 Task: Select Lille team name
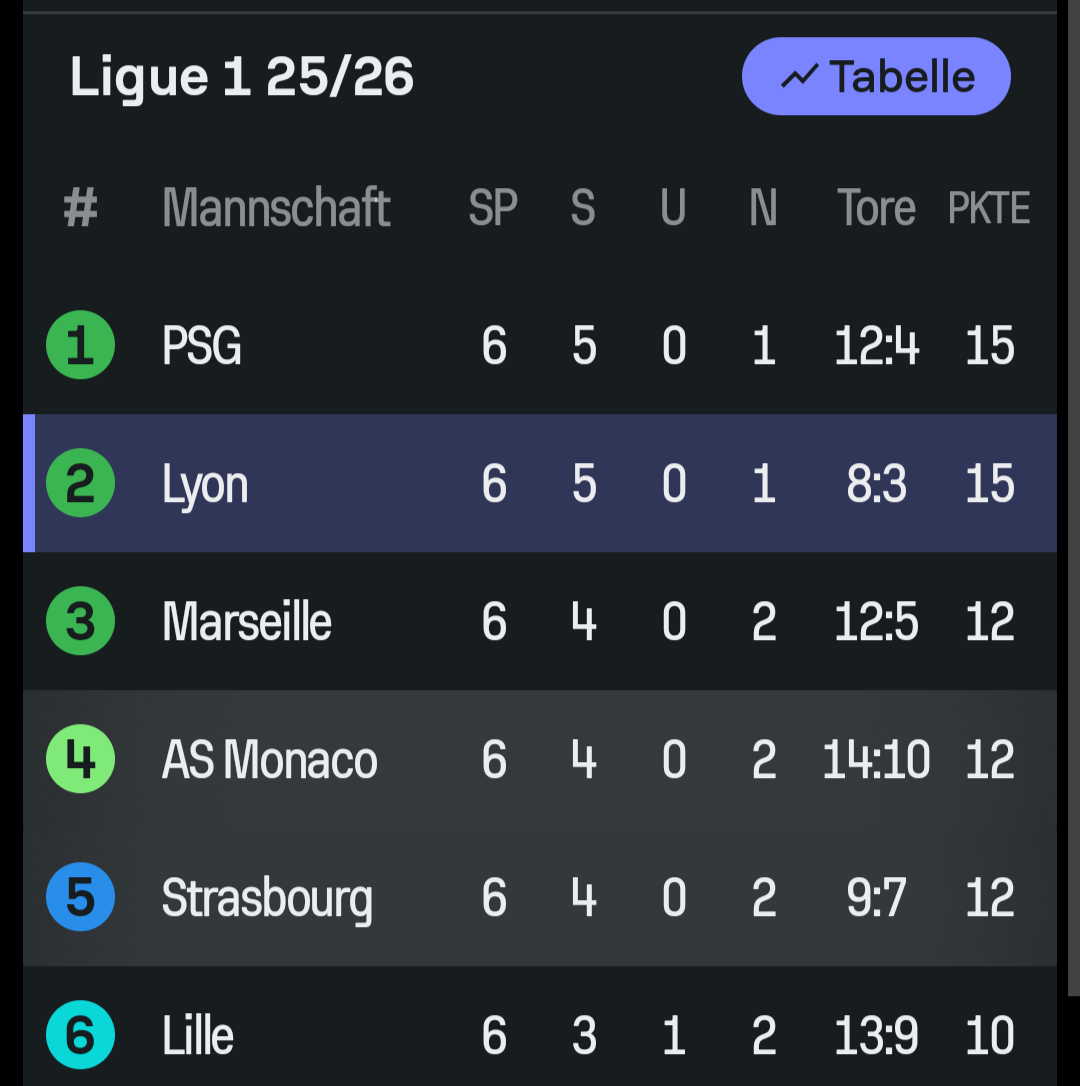point(198,1035)
